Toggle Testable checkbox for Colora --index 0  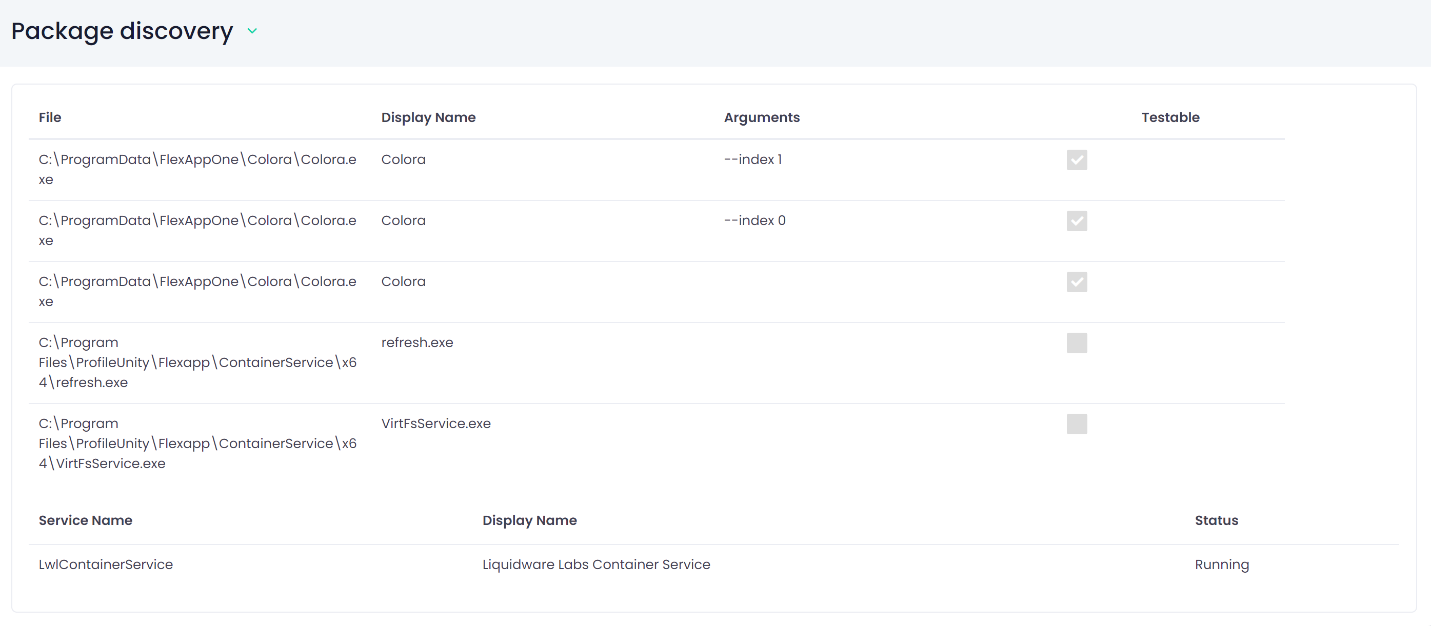coord(1076,221)
